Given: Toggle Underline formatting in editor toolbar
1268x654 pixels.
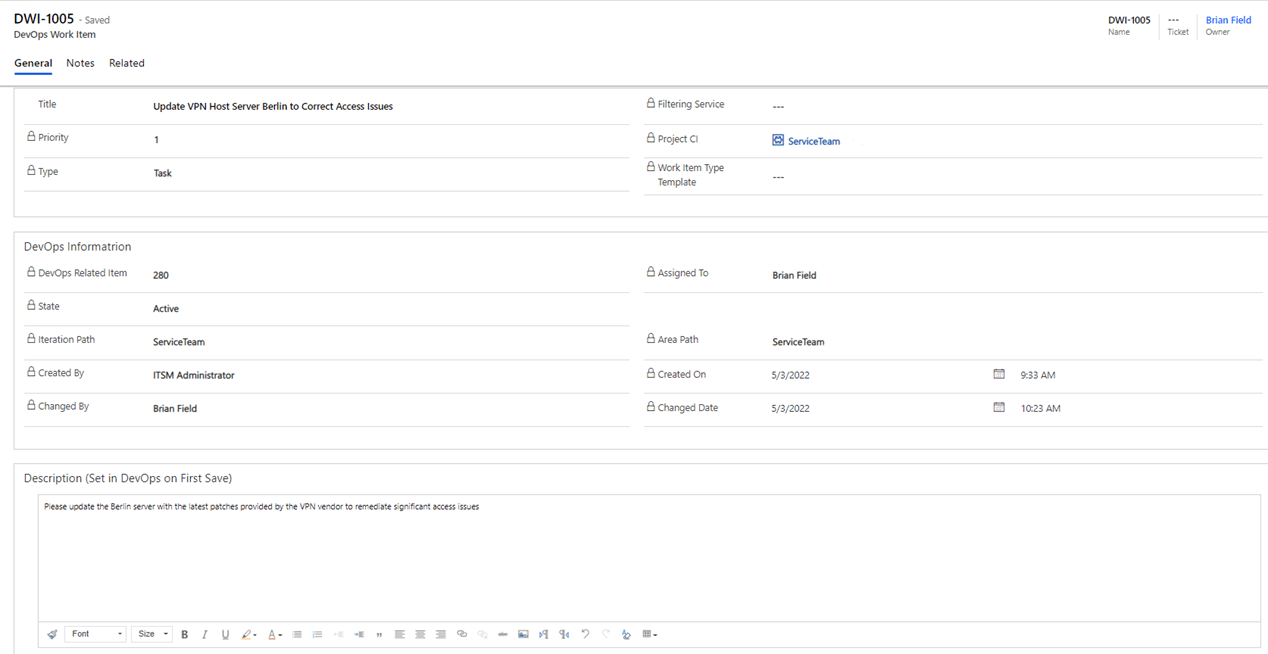Looking at the screenshot, I should pos(225,634).
